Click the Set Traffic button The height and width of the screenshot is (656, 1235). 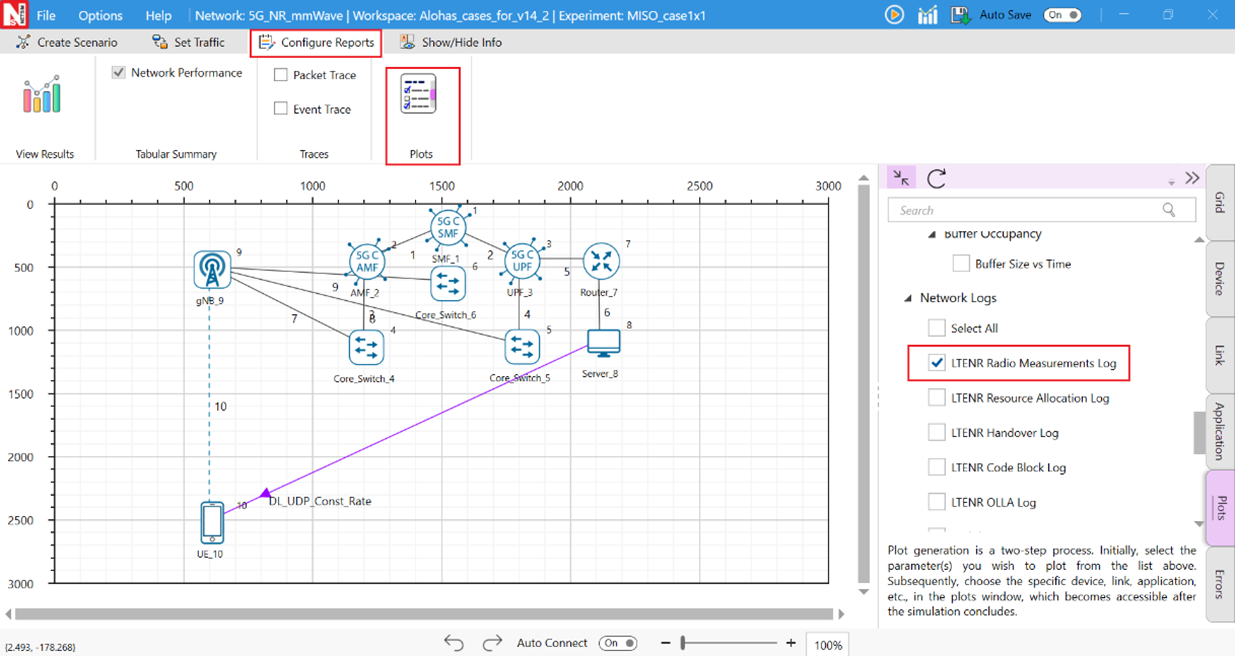(188, 42)
